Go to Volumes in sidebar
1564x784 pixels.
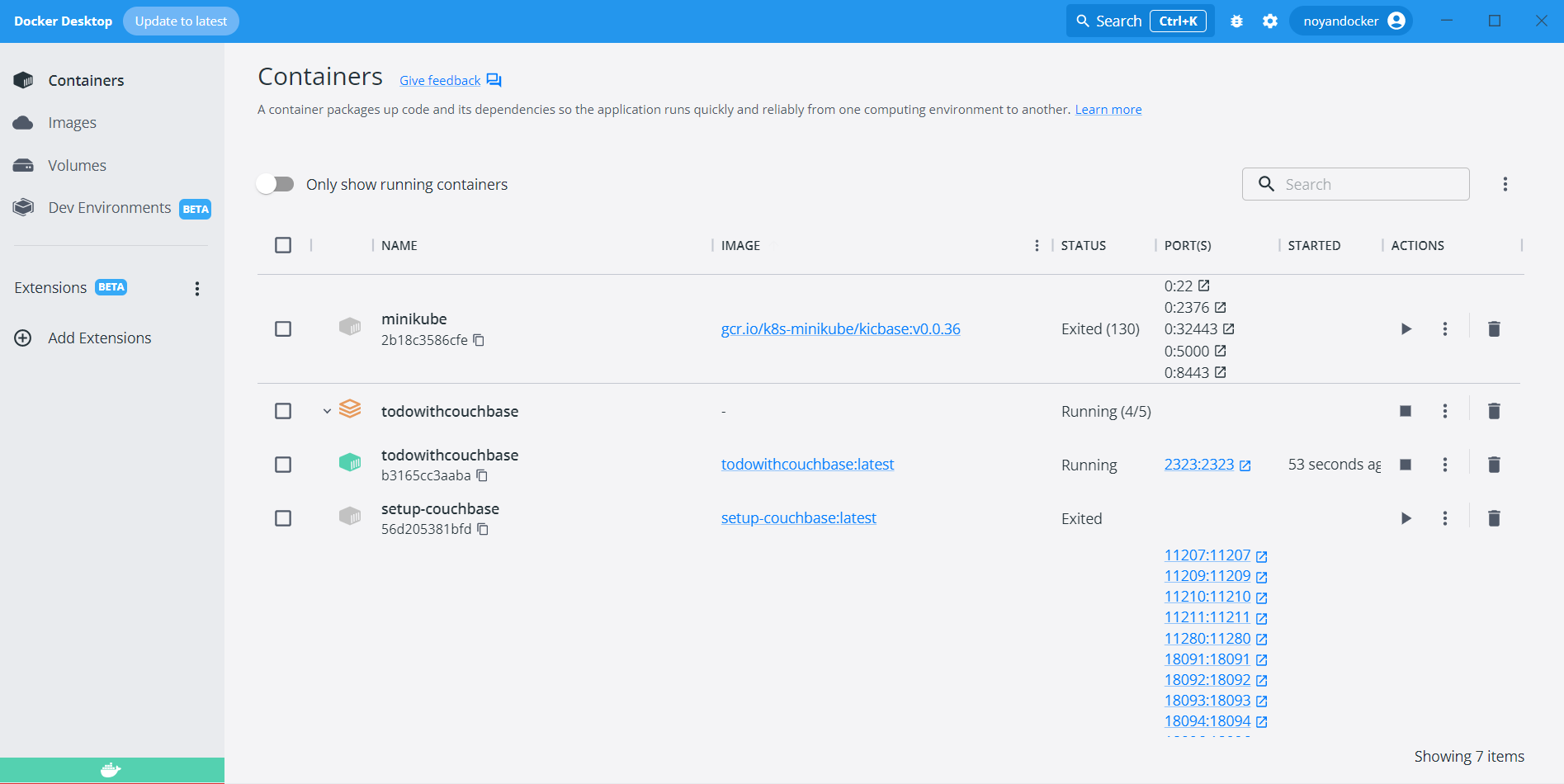click(x=77, y=166)
